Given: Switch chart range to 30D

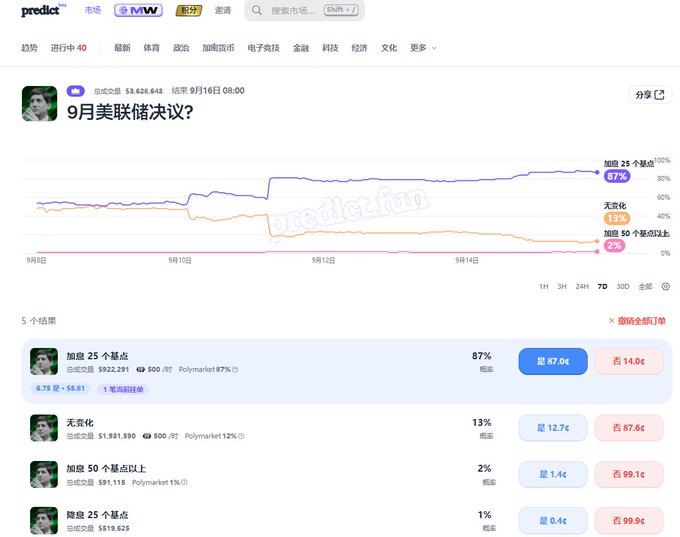Looking at the screenshot, I should (x=623, y=286).
